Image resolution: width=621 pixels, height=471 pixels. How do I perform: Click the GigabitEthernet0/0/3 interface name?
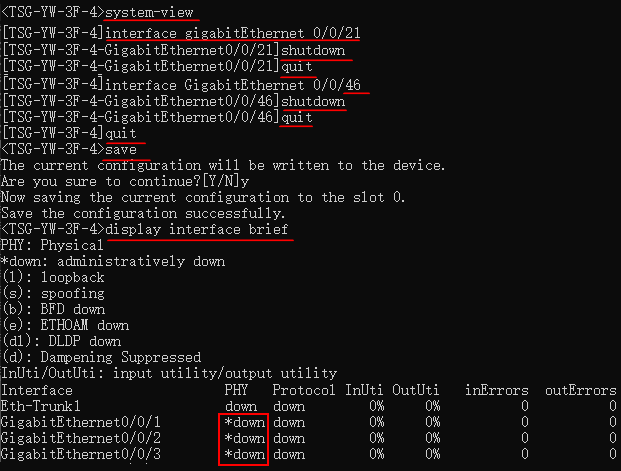click(x=81, y=454)
